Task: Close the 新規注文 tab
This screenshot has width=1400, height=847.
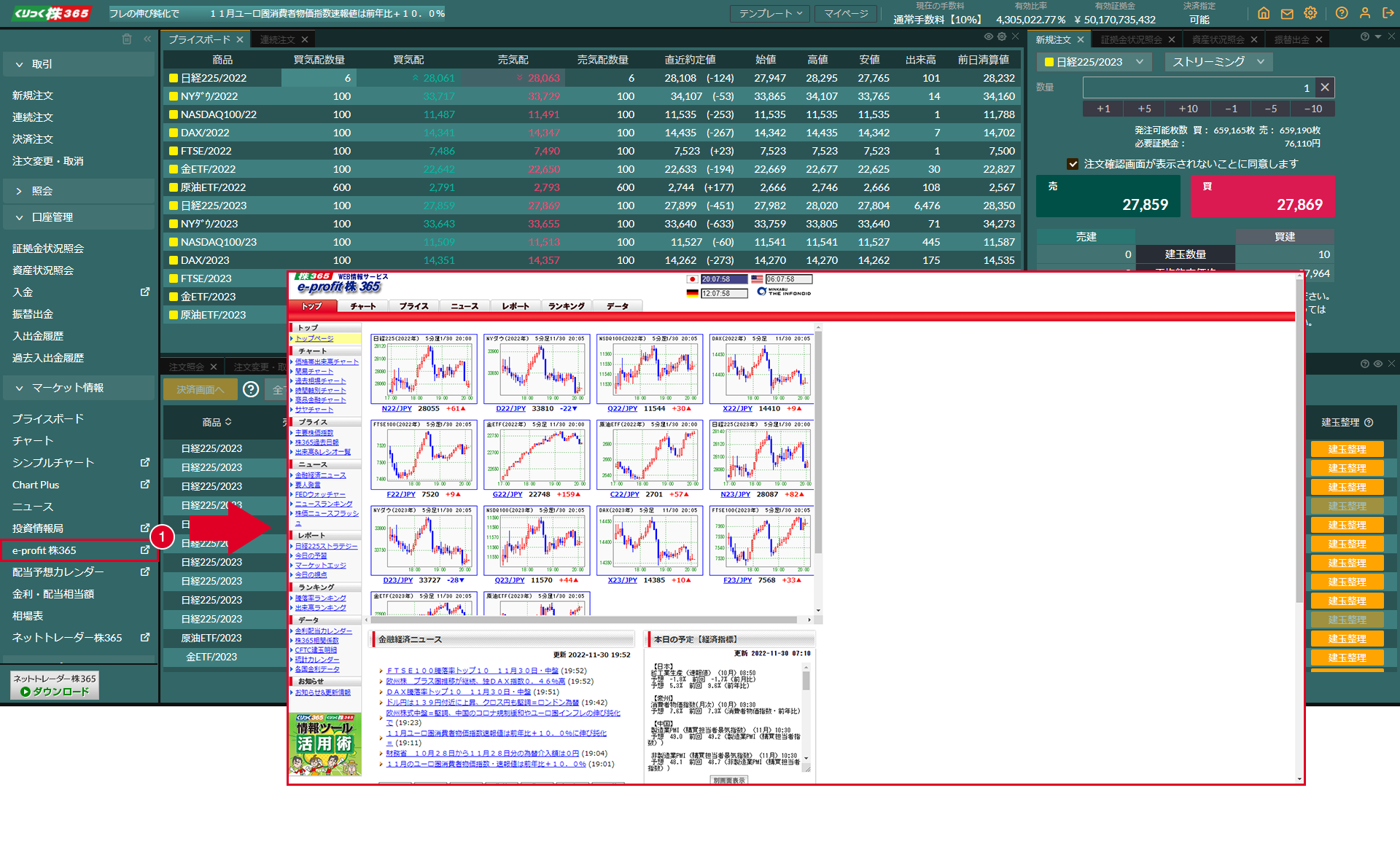Action: [1081, 39]
